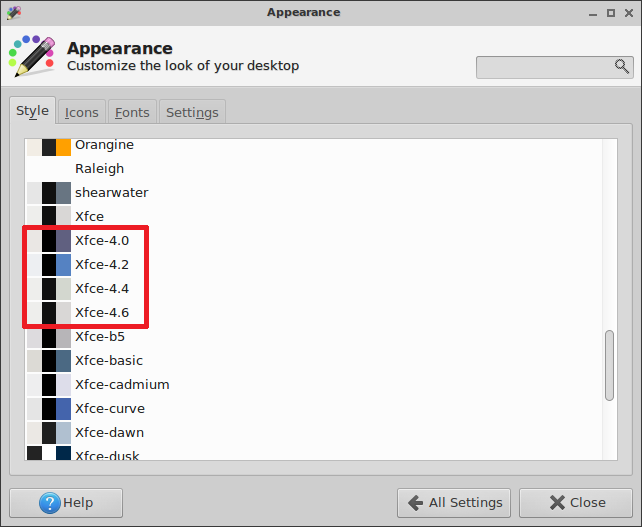Switch to the Icons tab
This screenshot has height=527, width=642.
pyautogui.click(x=81, y=112)
